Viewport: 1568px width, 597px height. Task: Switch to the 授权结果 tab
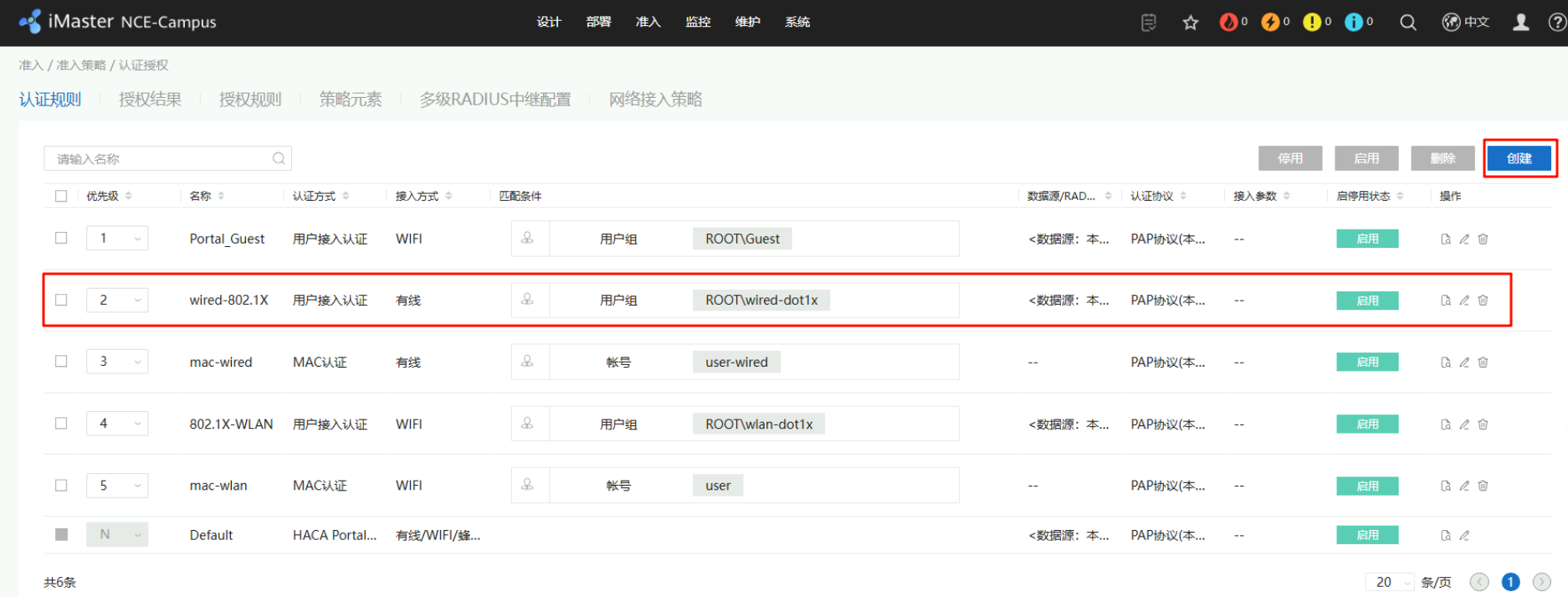pos(150,100)
